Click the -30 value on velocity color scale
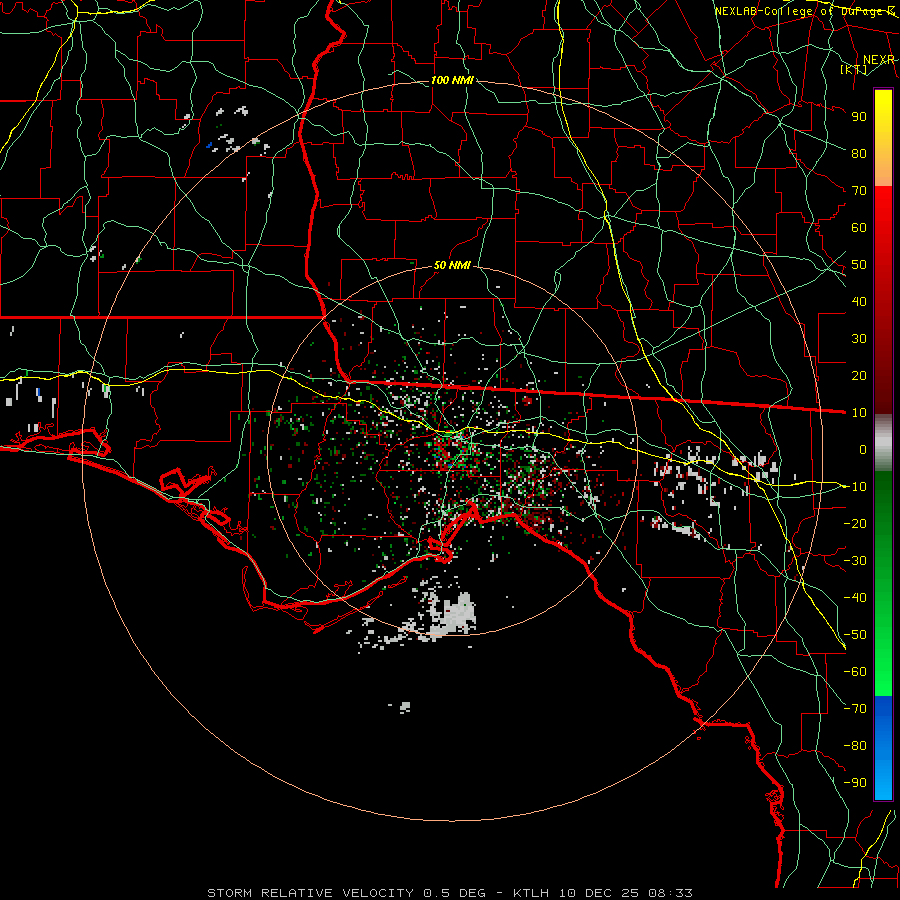 (x=855, y=561)
